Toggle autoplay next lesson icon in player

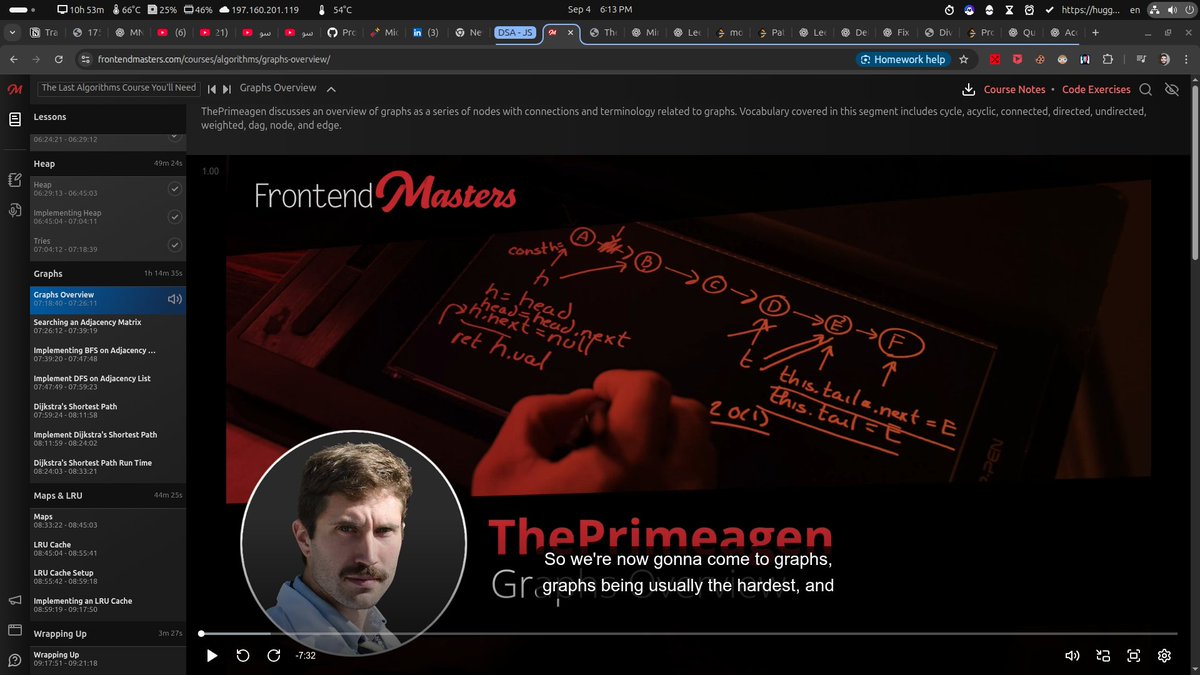pos(1103,656)
